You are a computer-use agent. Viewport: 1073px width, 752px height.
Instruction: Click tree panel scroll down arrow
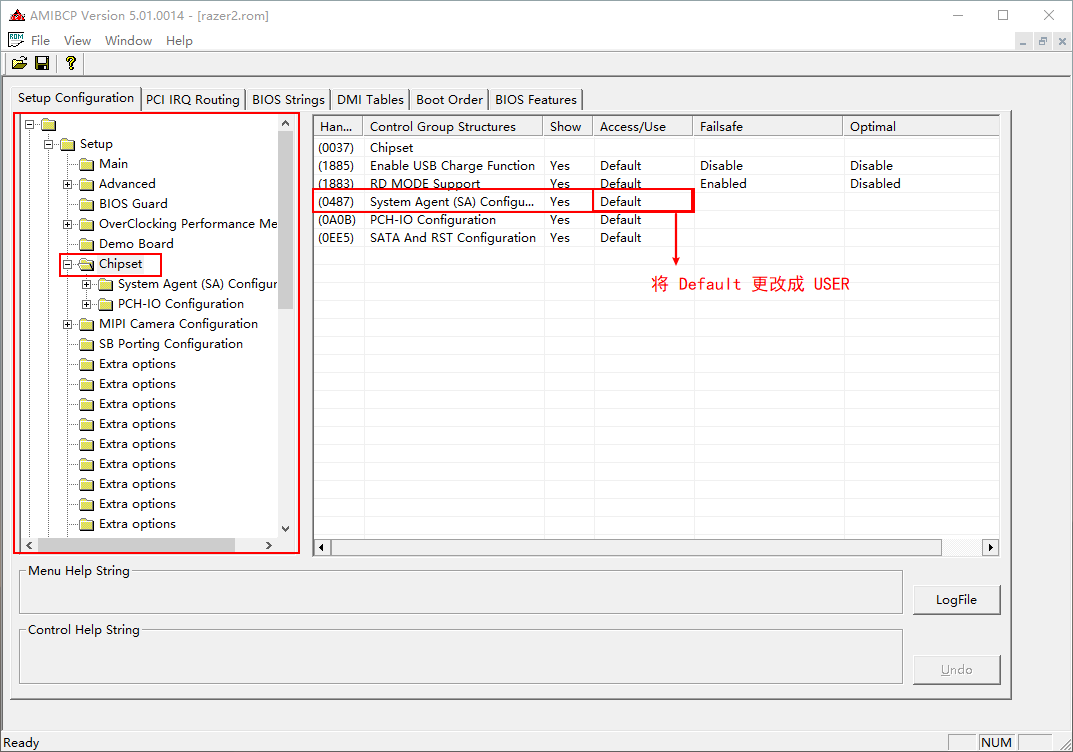pyautogui.click(x=285, y=528)
